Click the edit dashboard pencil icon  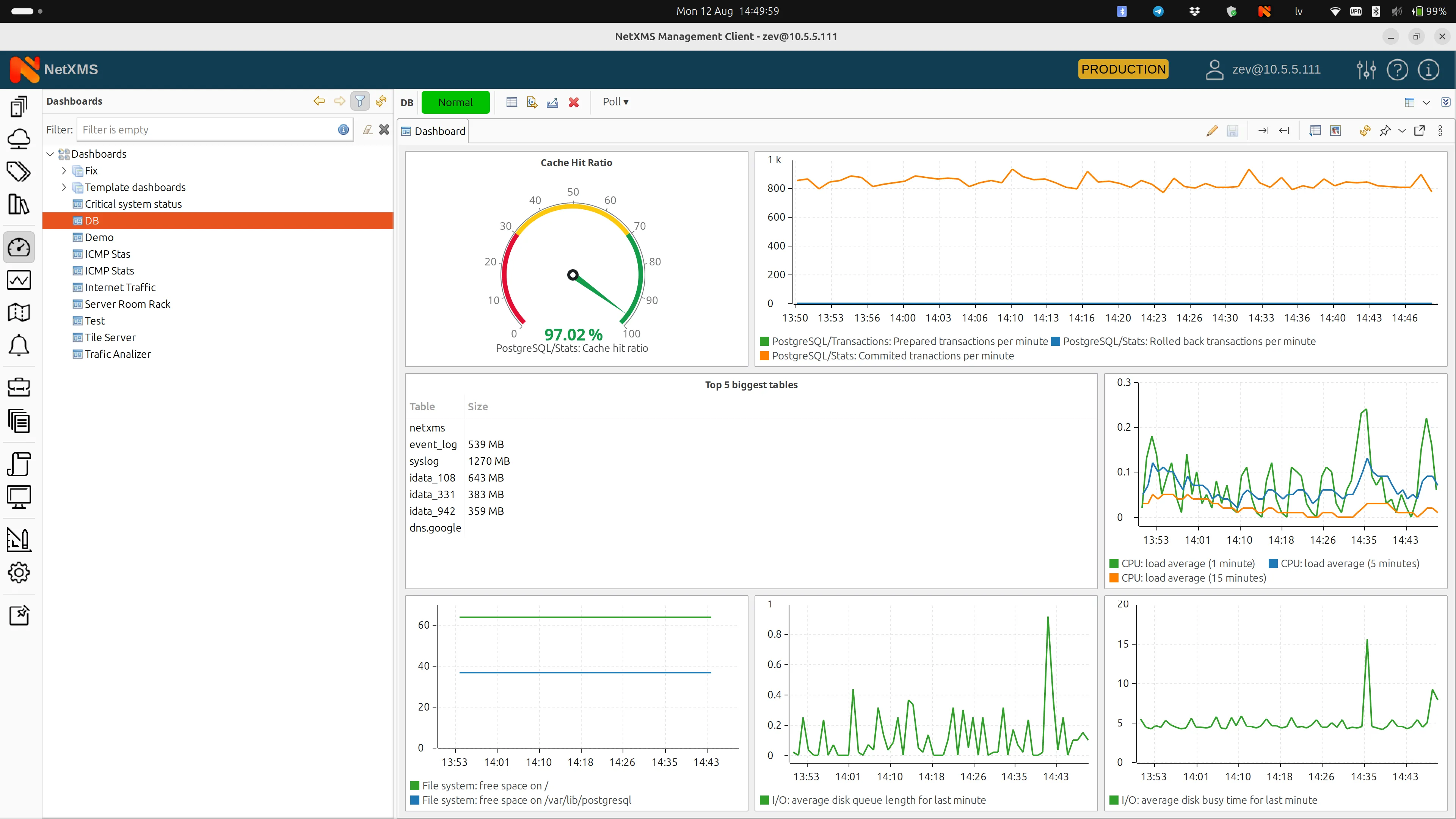point(1211,131)
